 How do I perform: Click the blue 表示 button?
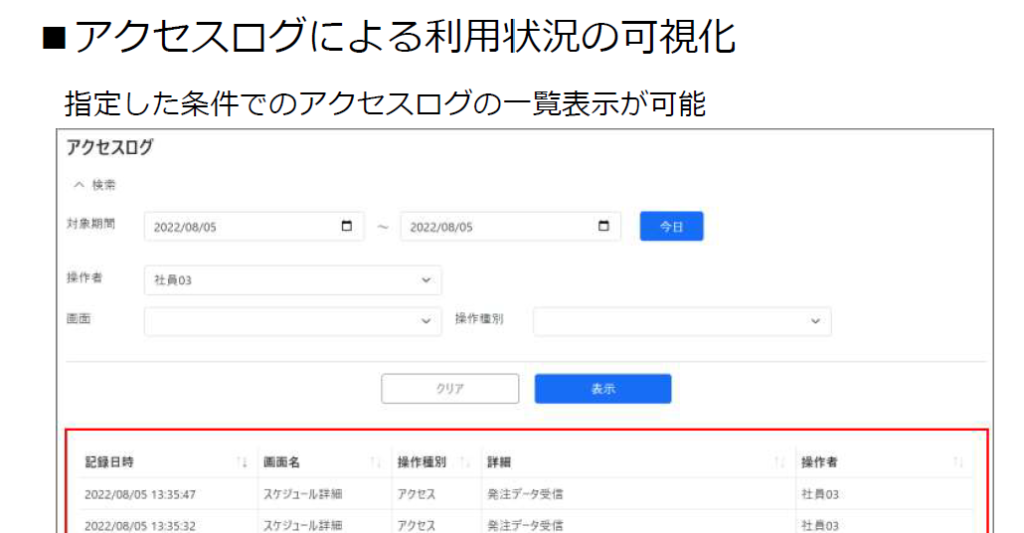coord(602,389)
